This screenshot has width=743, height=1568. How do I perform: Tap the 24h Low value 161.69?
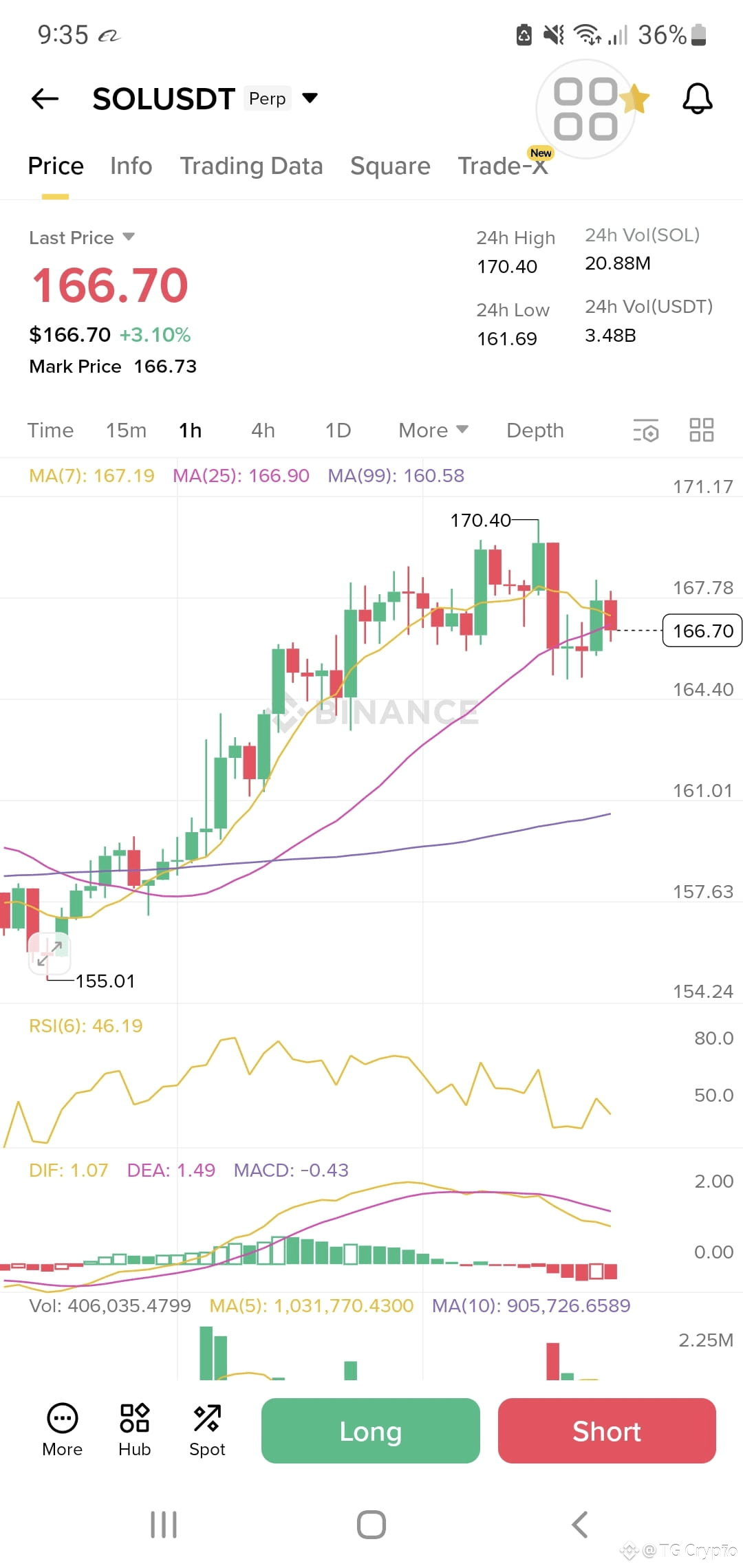(507, 339)
